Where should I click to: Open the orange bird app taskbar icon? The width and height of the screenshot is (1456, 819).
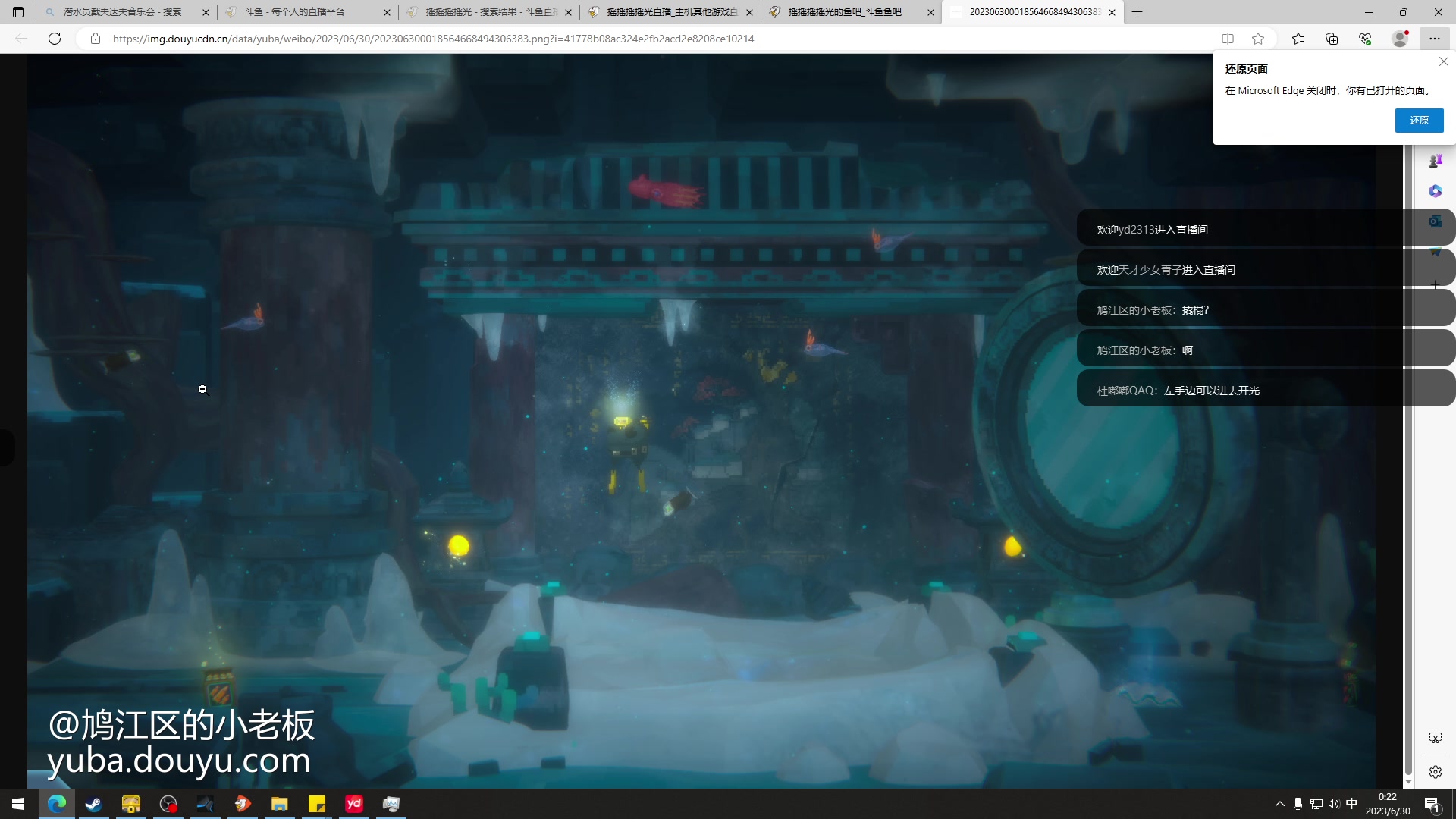click(243, 804)
